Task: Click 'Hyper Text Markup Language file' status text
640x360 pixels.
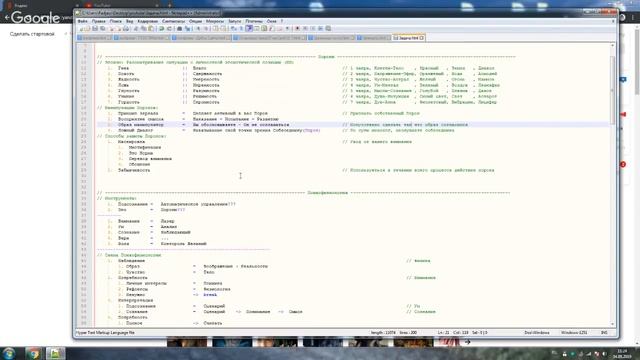Action: point(105,333)
